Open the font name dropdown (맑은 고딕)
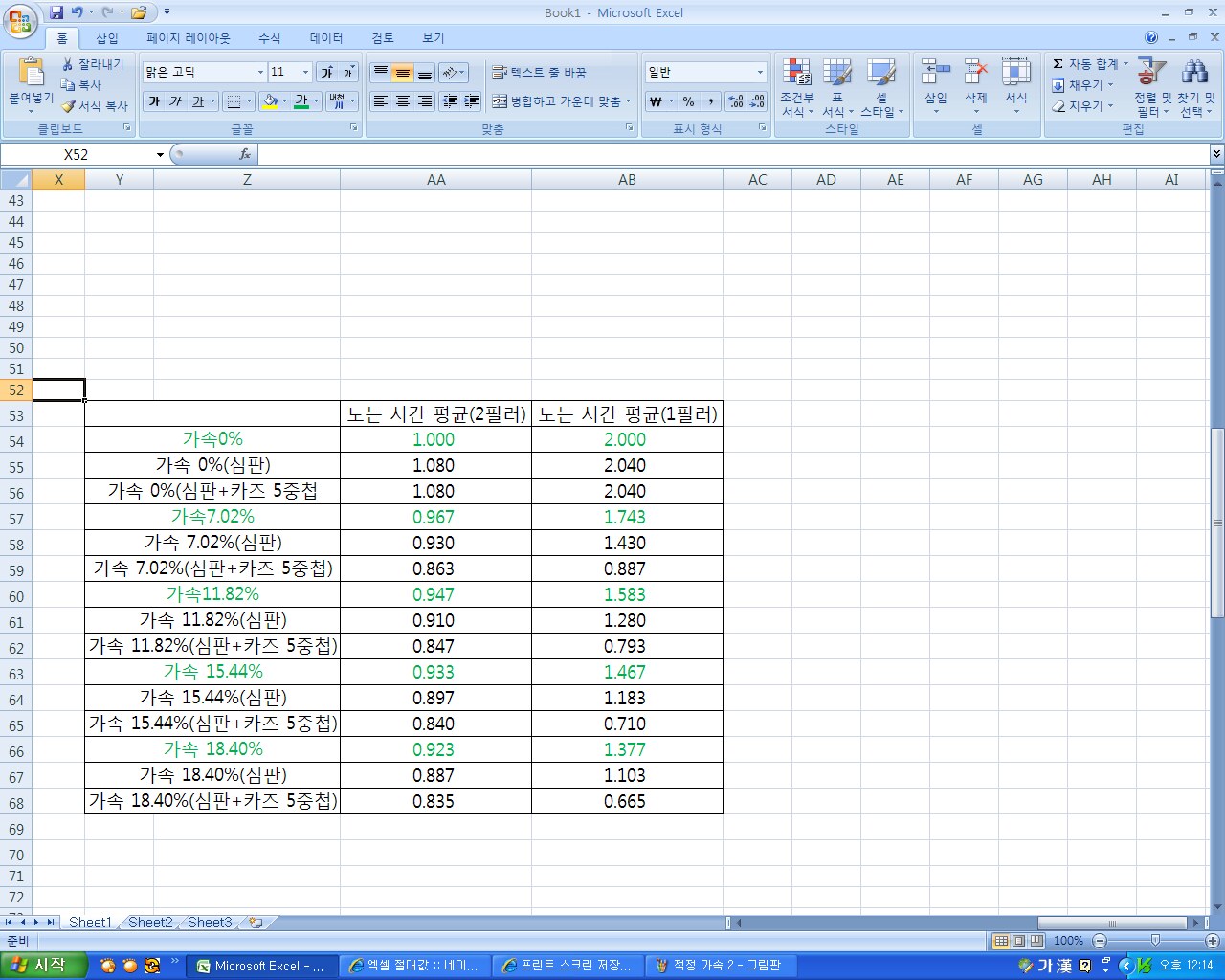Screen dimensions: 1225x980 tap(260, 73)
